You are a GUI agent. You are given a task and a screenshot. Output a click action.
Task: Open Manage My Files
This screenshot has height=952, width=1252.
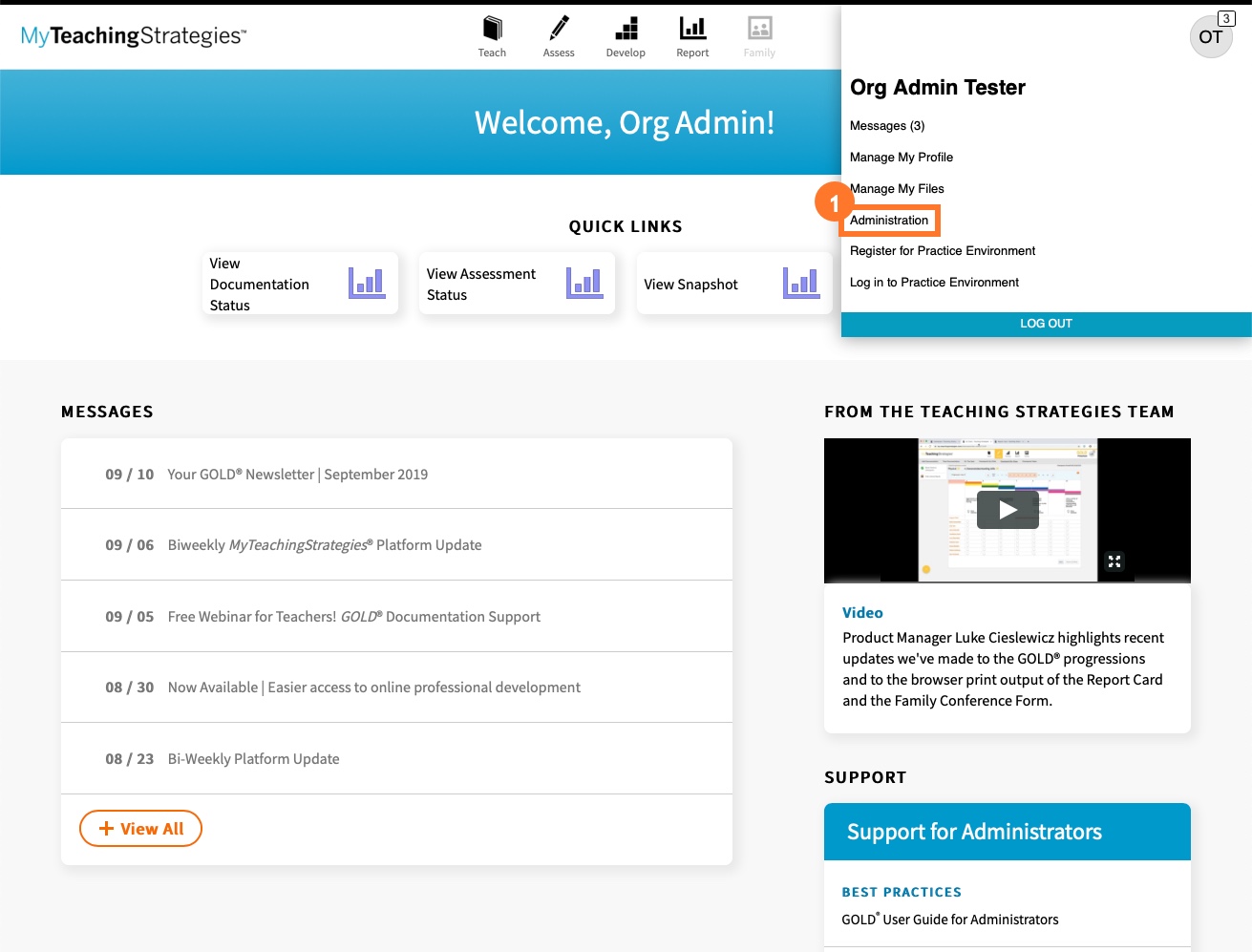896,188
